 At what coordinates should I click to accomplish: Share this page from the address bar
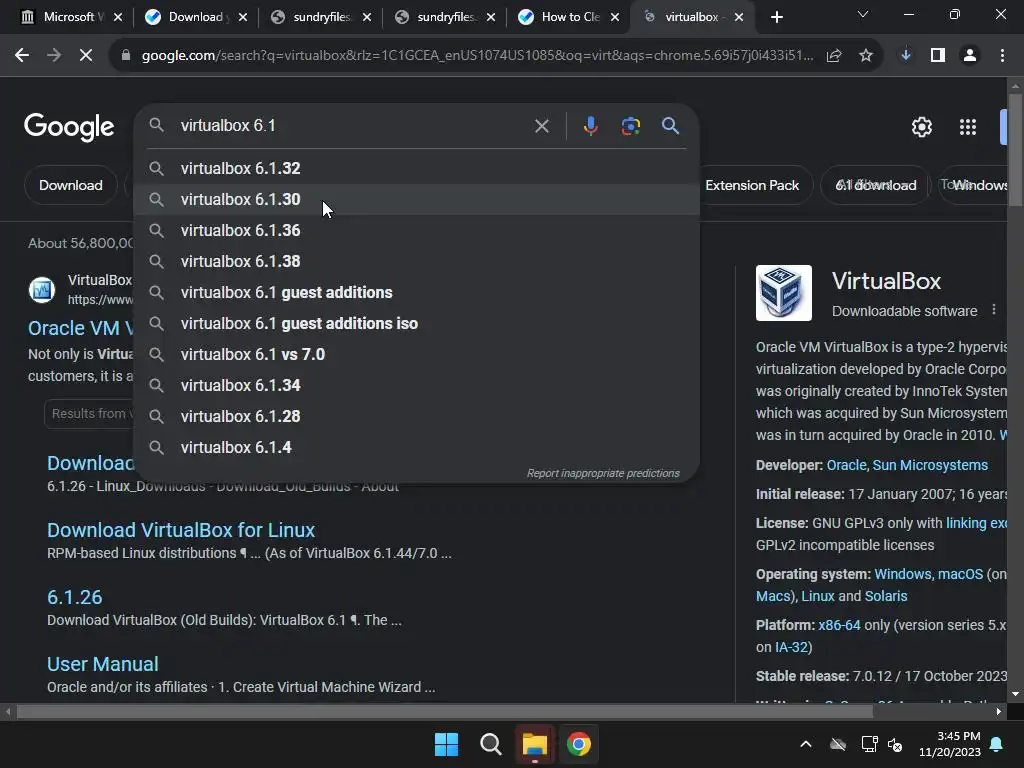coord(834,56)
